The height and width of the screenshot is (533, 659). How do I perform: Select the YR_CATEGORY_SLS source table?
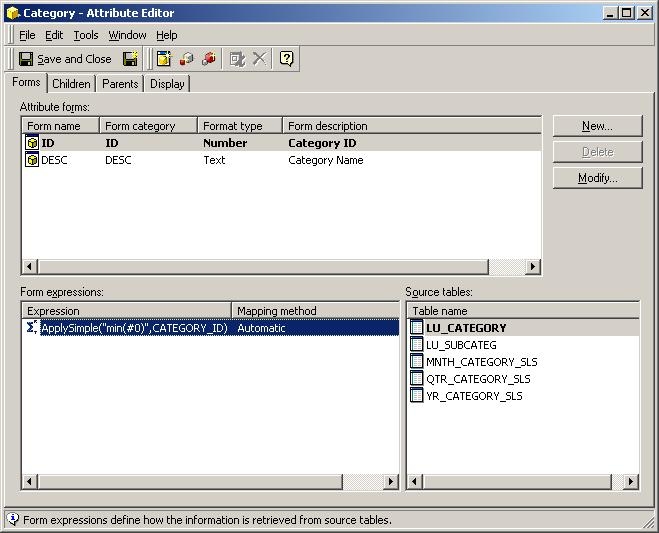point(473,396)
